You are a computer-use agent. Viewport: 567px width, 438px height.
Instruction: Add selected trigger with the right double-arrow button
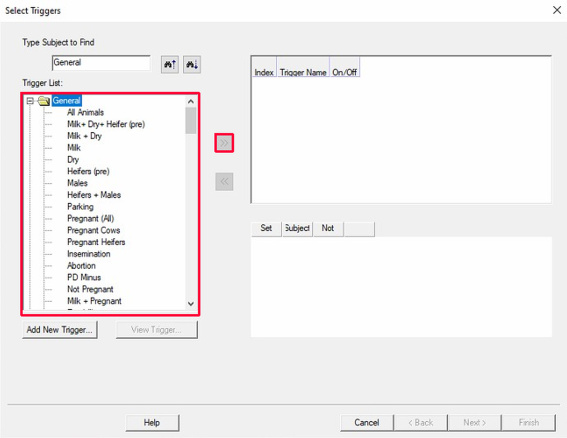pyautogui.click(x=224, y=143)
